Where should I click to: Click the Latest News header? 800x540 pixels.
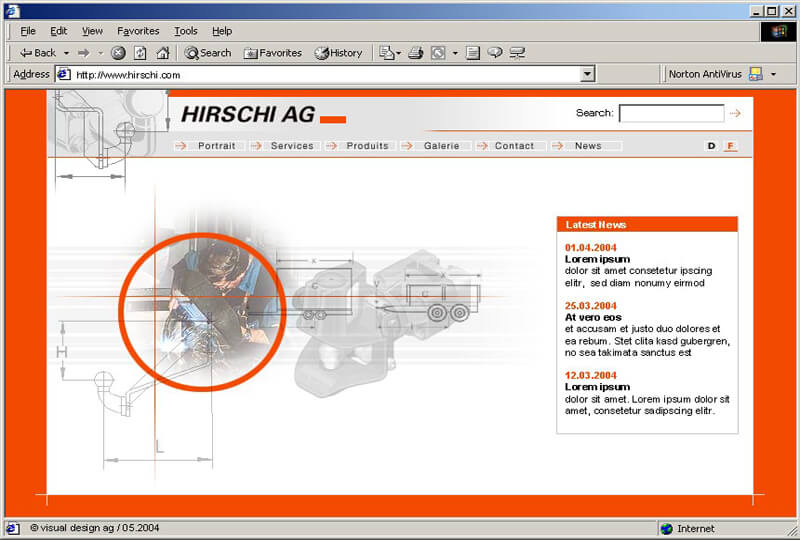click(x=647, y=225)
